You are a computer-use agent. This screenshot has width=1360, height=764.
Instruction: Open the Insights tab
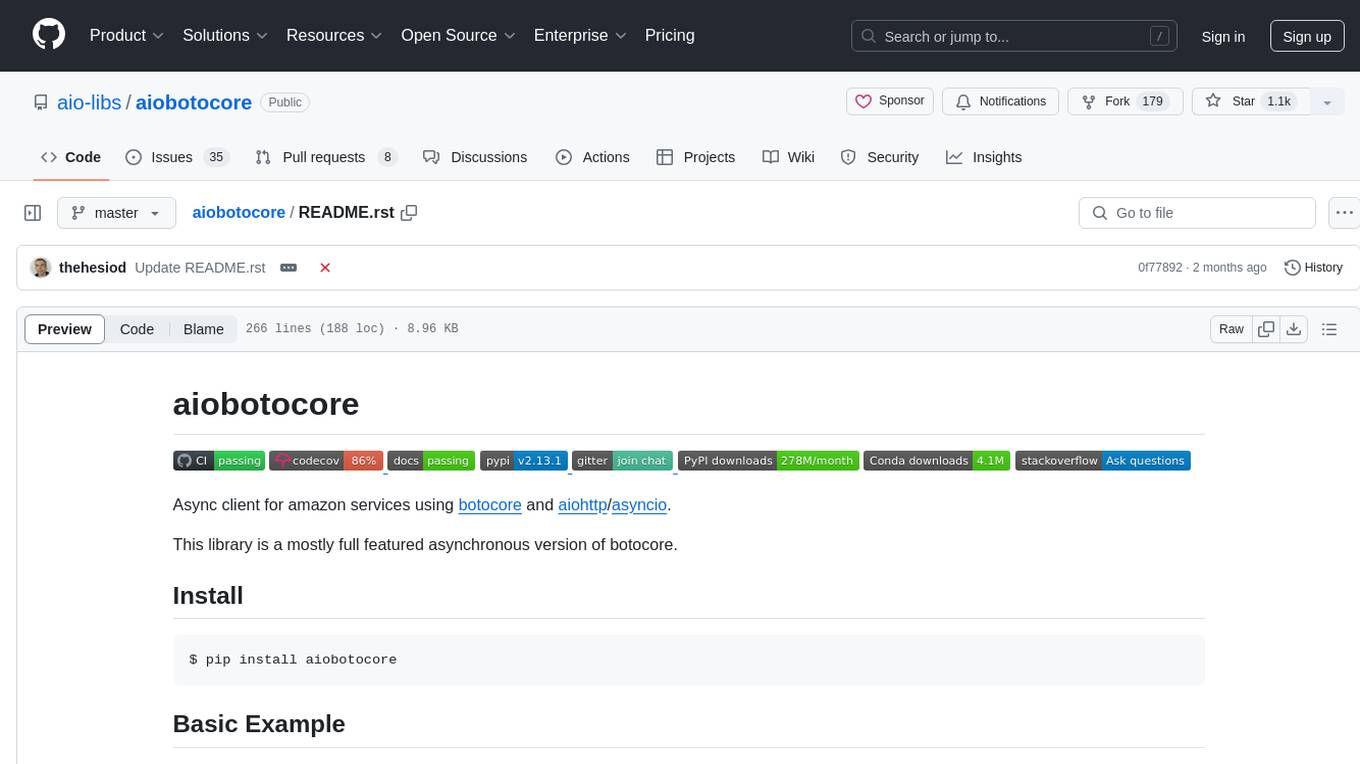pos(984,157)
